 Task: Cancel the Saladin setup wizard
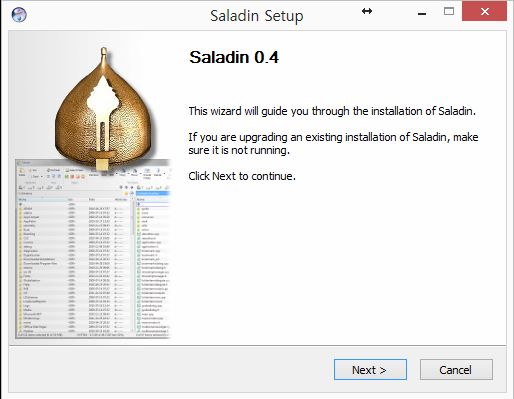coord(456,369)
